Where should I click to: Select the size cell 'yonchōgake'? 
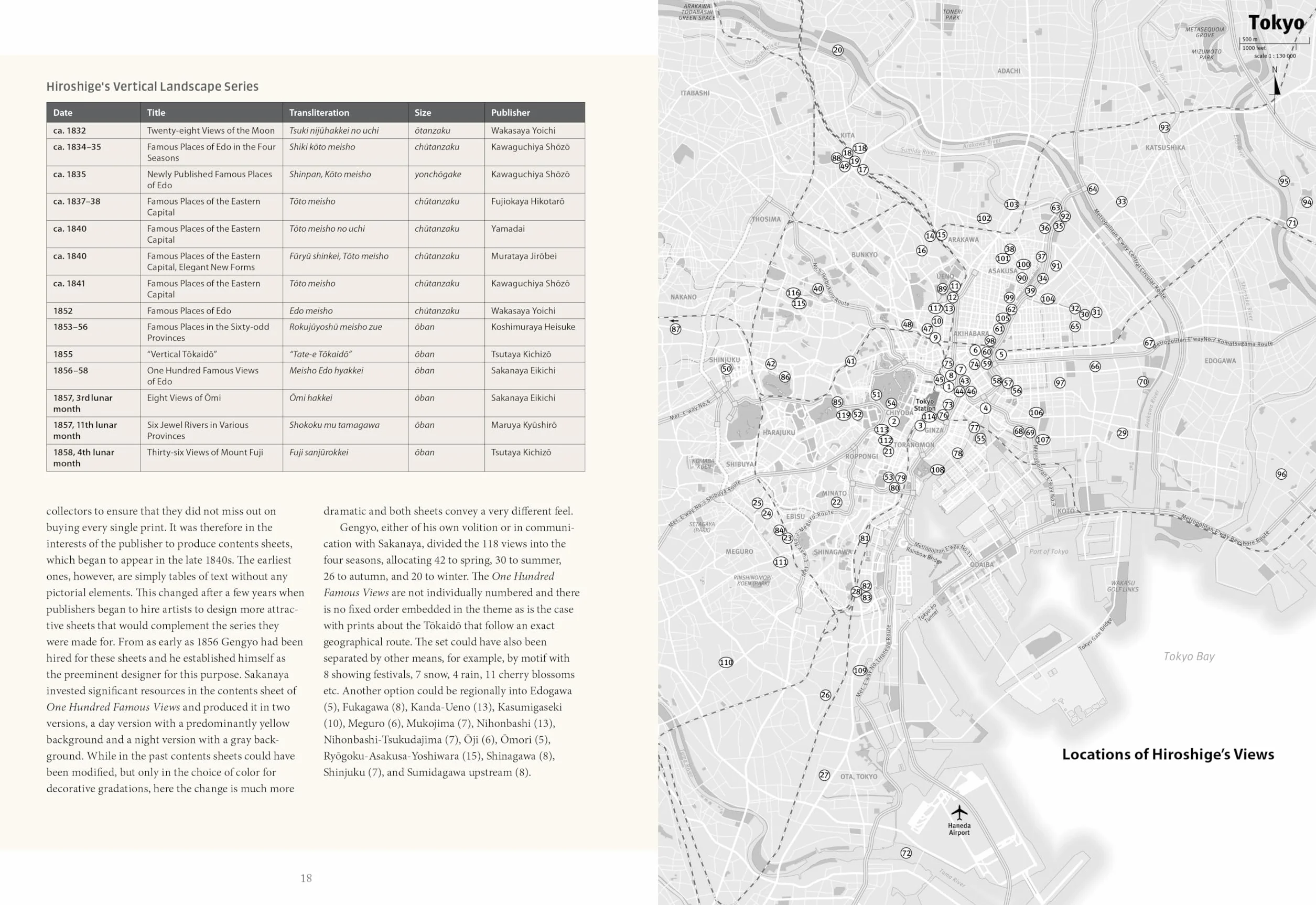pyautogui.click(x=446, y=179)
